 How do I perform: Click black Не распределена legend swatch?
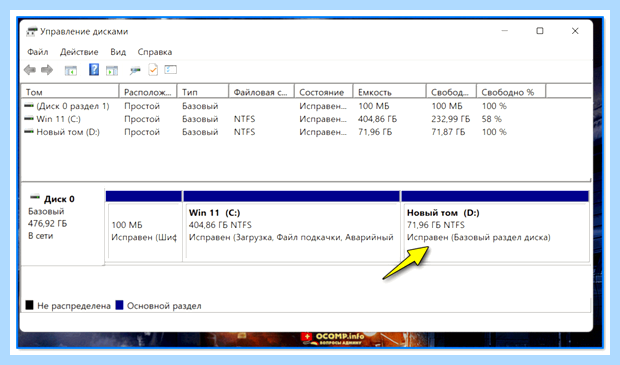point(29,305)
